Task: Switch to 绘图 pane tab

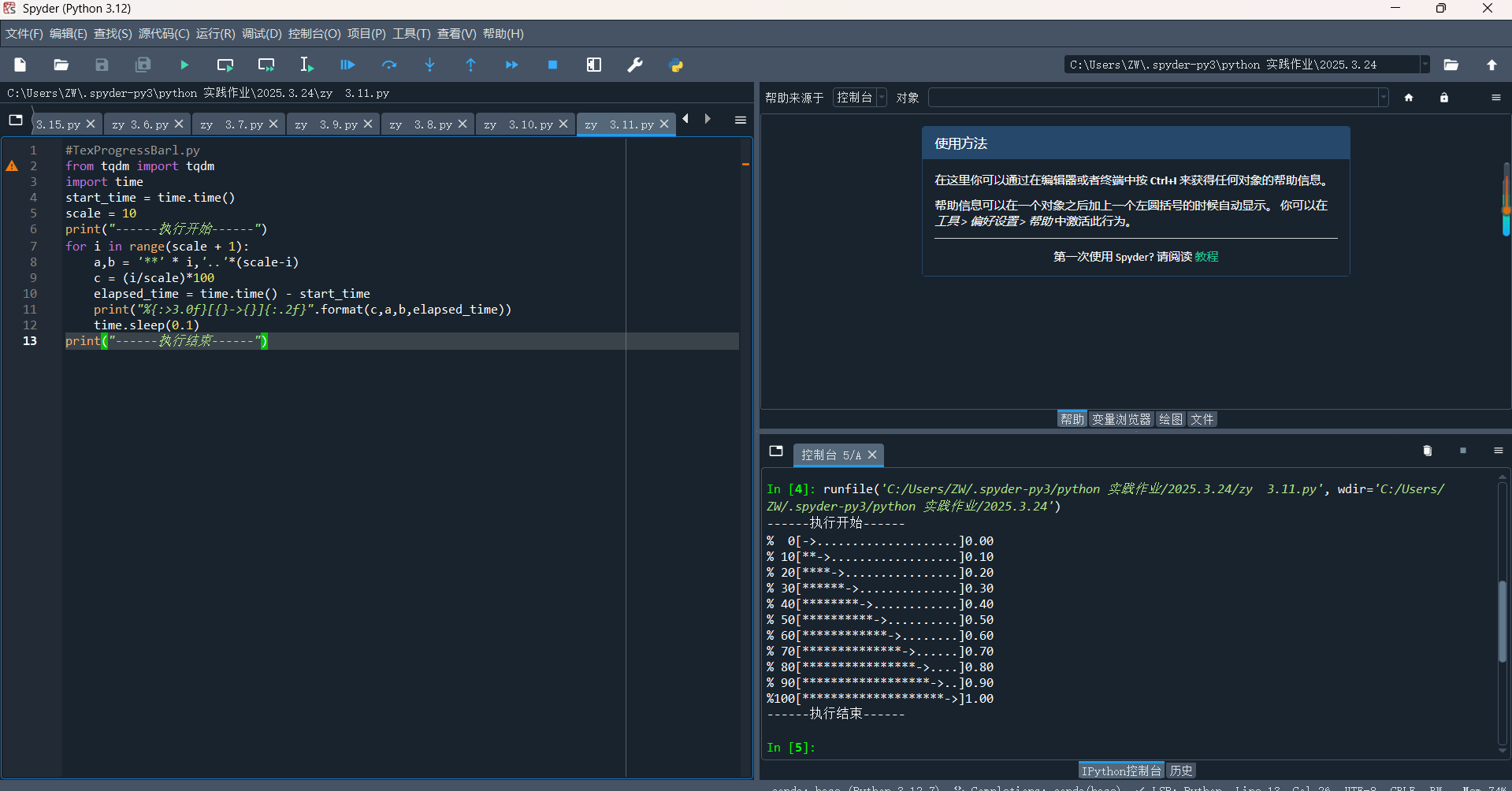Action: point(1171,419)
